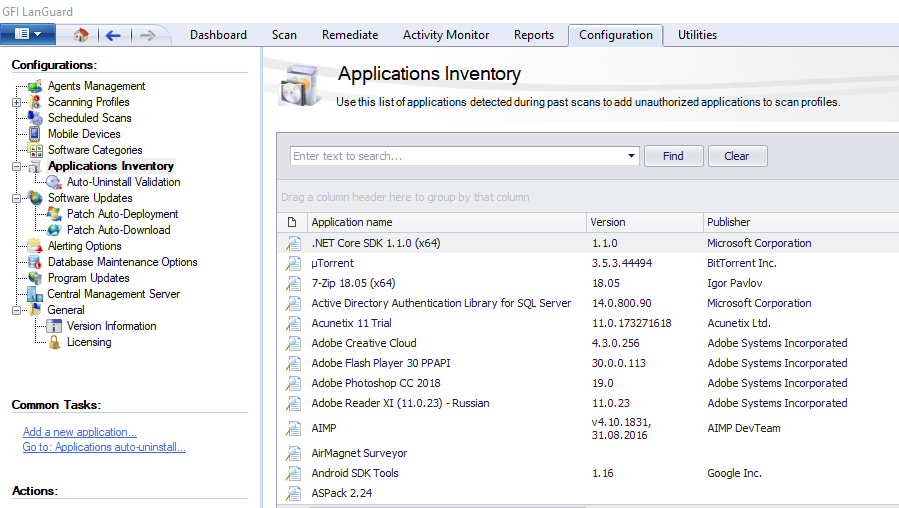Click the Software Updates globe icon

click(x=36, y=198)
